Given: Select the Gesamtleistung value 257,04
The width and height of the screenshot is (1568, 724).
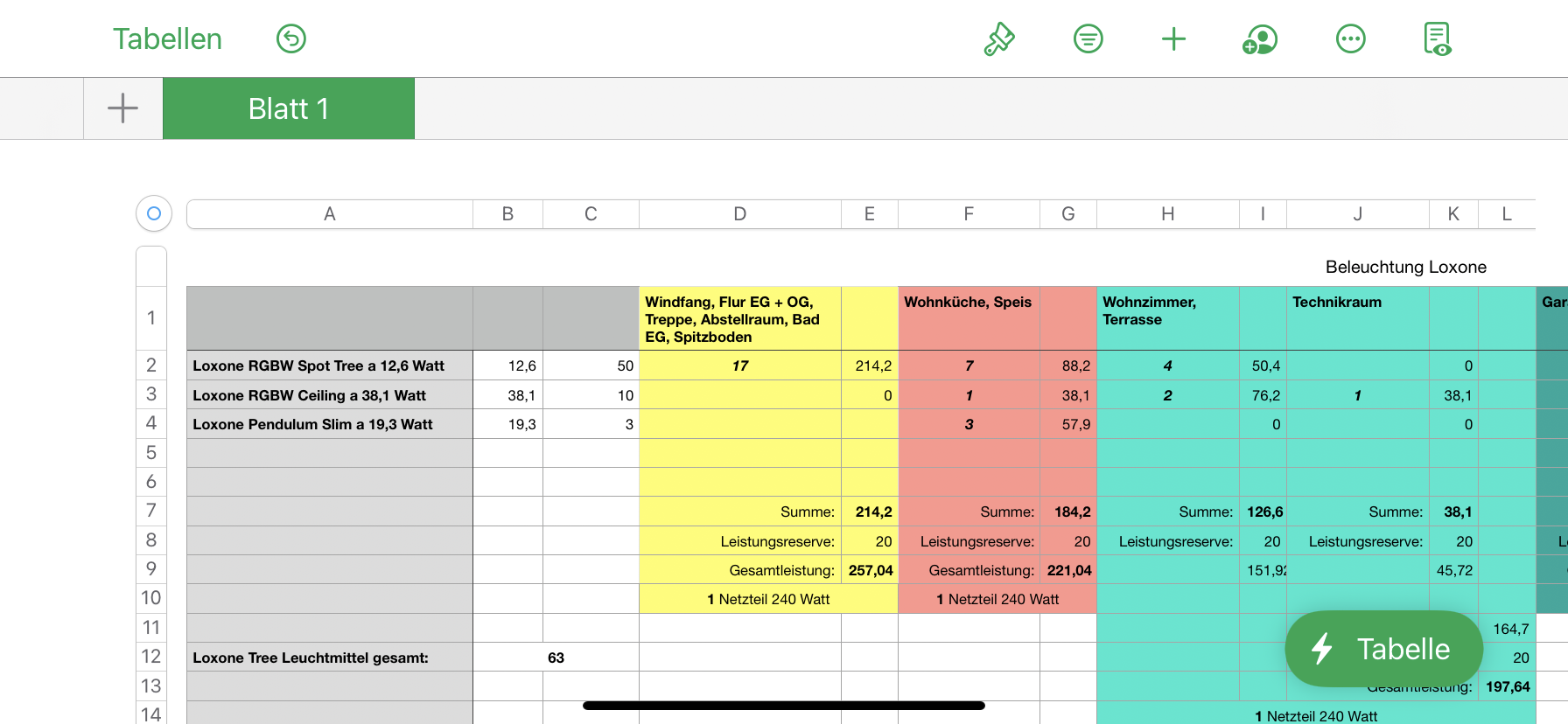Looking at the screenshot, I should point(870,570).
